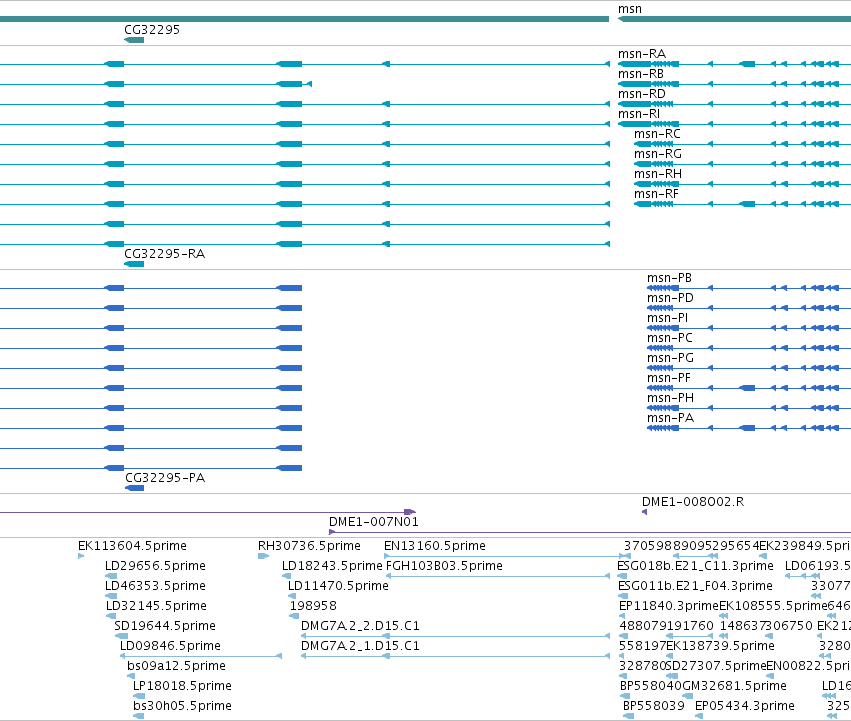Select the msn-PH protein label
The width and height of the screenshot is (851, 721).
[670, 398]
